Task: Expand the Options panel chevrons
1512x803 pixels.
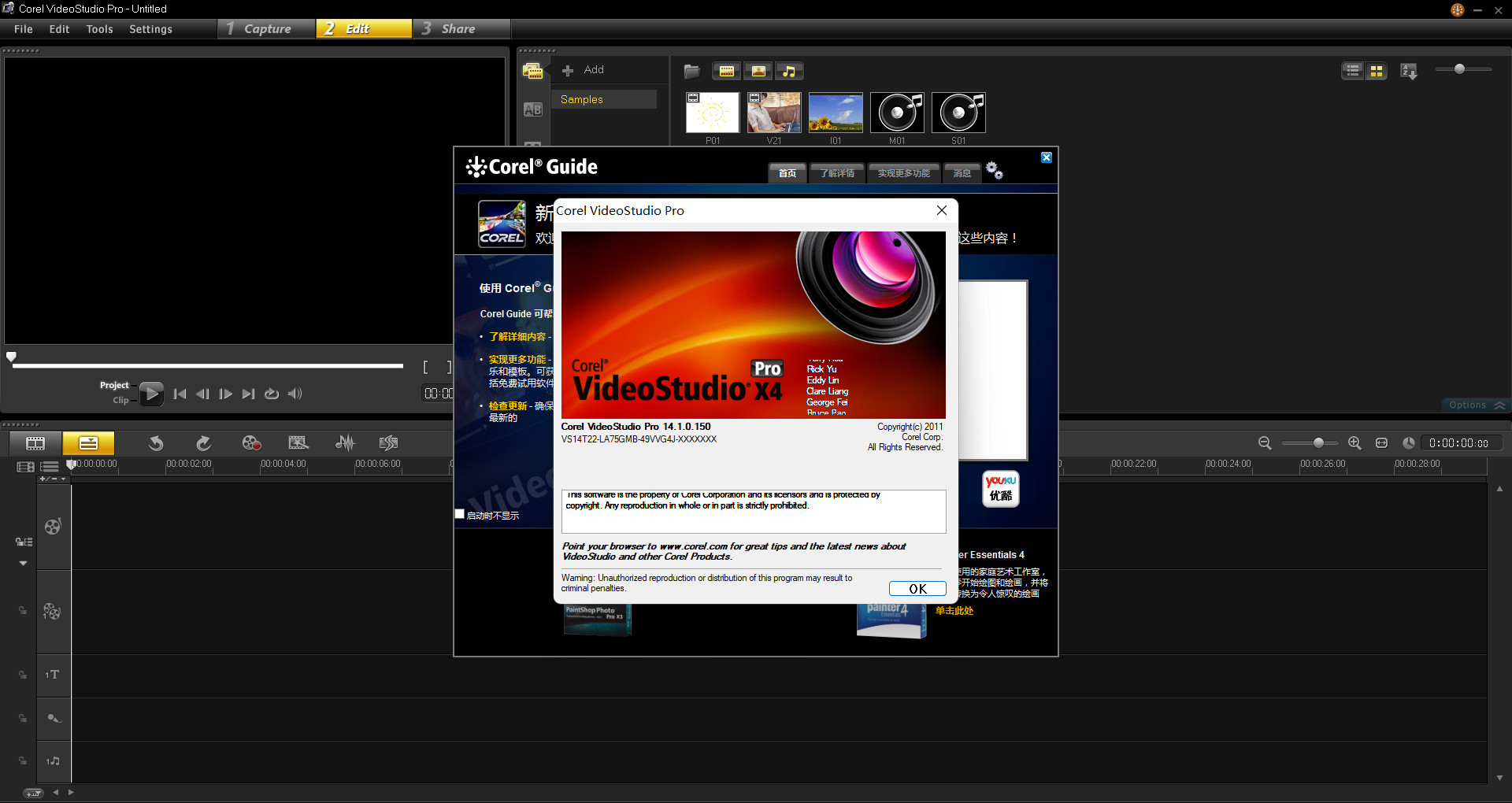Action: pos(1500,405)
